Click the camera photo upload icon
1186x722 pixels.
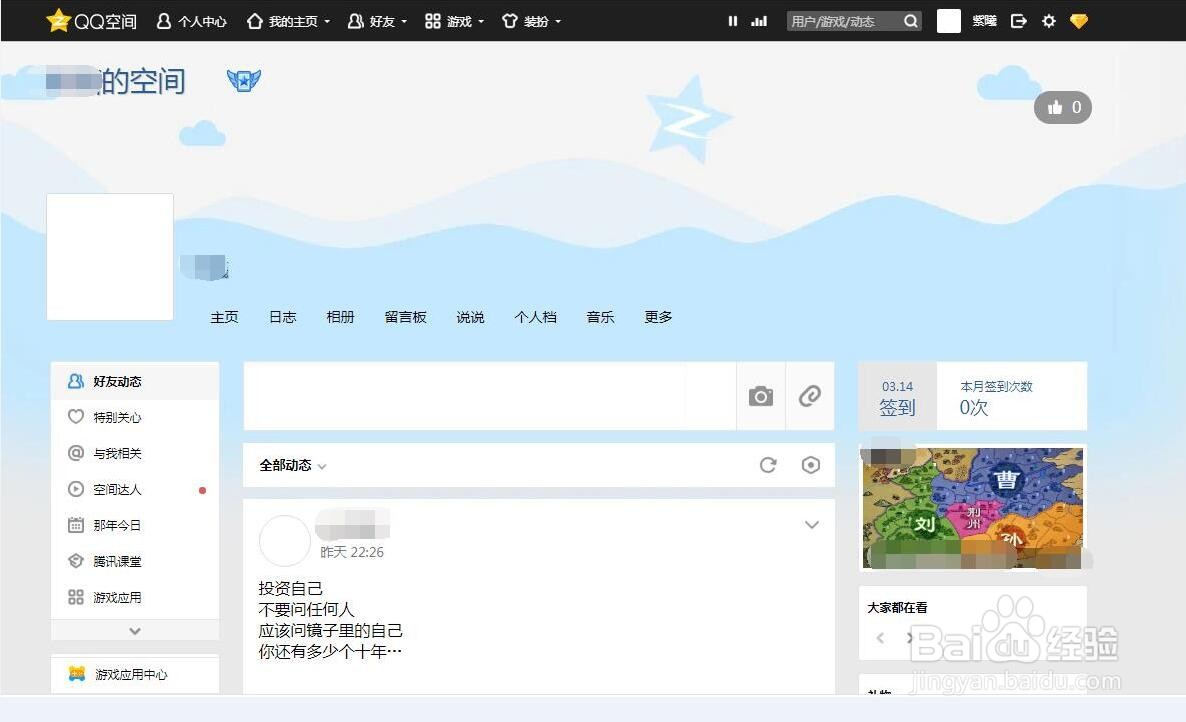click(761, 395)
